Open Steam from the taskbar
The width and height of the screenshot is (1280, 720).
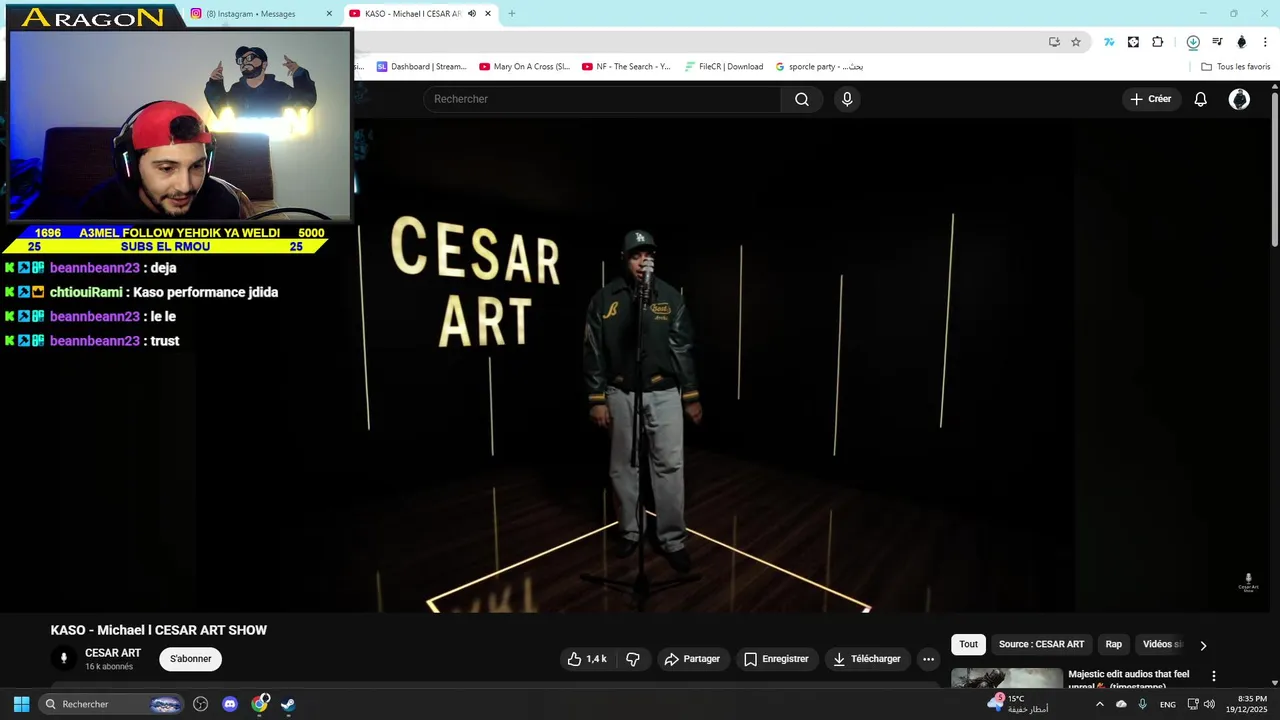[288, 704]
